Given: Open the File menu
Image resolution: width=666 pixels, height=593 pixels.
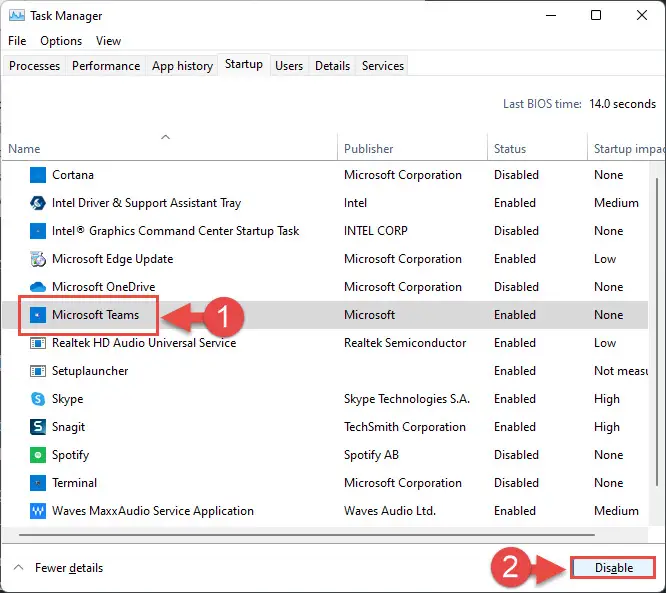Looking at the screenshot, I should click(x=17, y=41).
